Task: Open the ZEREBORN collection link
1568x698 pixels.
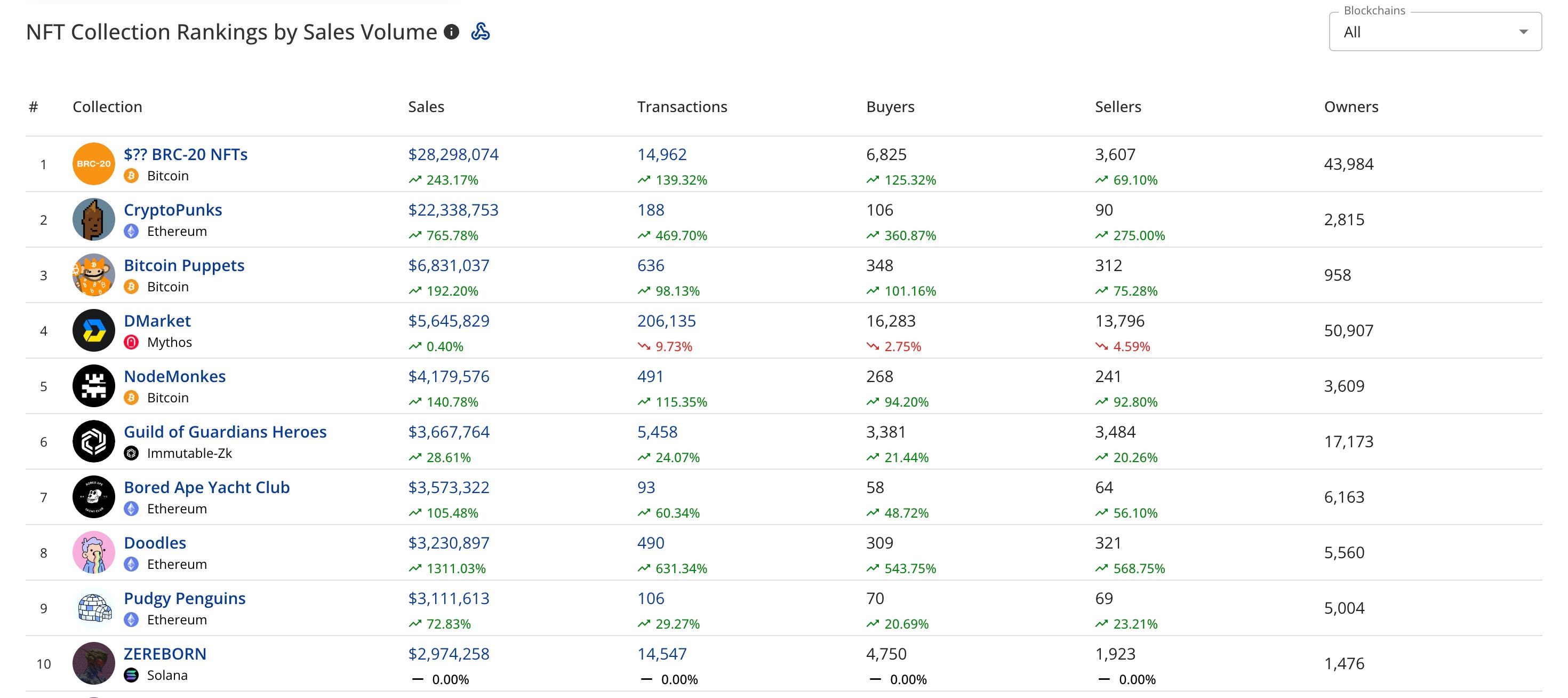Action: click(165, 654)
